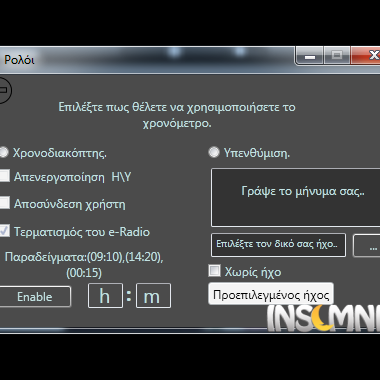The image size is (380, 380).
Task: Click the minutes field labeled m
Action: tap(153, 296)
